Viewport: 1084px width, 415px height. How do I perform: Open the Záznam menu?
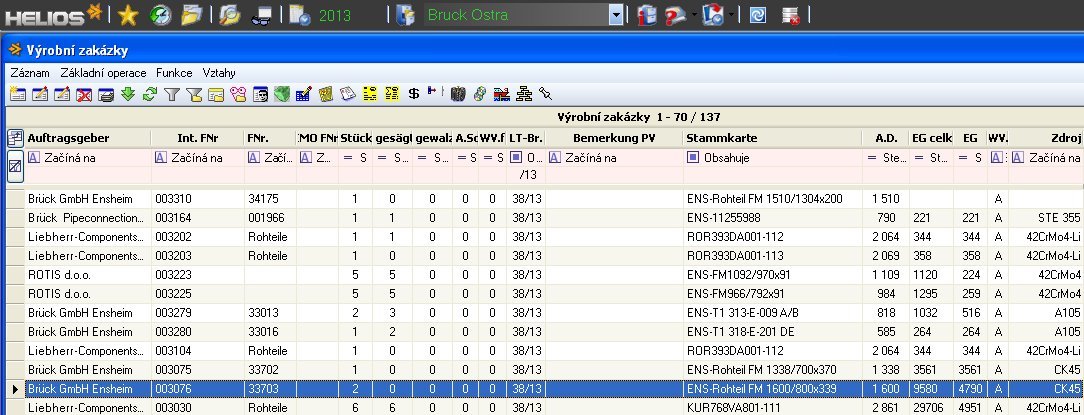[30, 73]
